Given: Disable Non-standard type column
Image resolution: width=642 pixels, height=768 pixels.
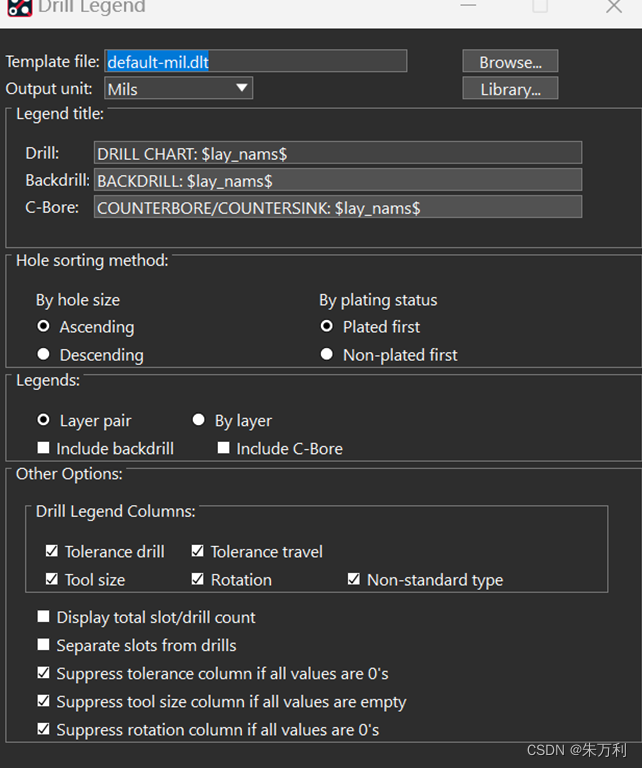Looking at the screenshot, I should click(x=354, y=580).
